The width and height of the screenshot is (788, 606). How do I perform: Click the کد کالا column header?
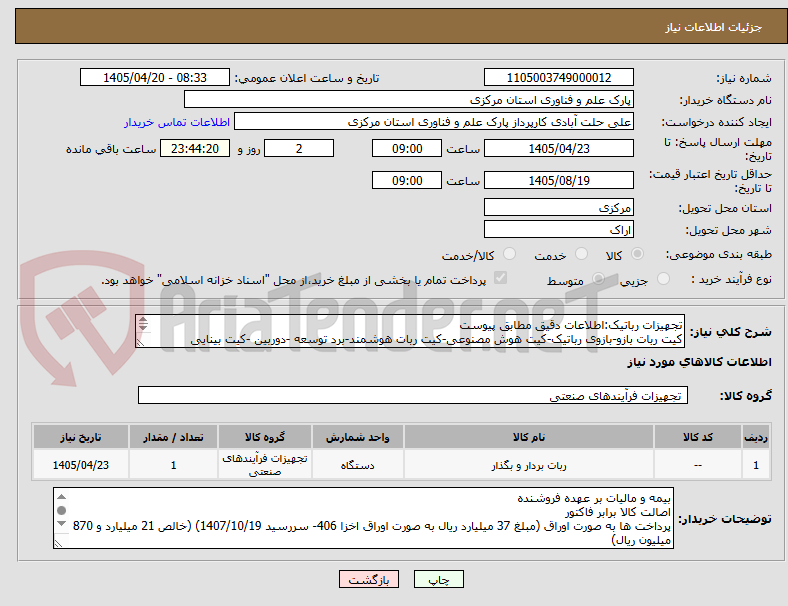698,437
